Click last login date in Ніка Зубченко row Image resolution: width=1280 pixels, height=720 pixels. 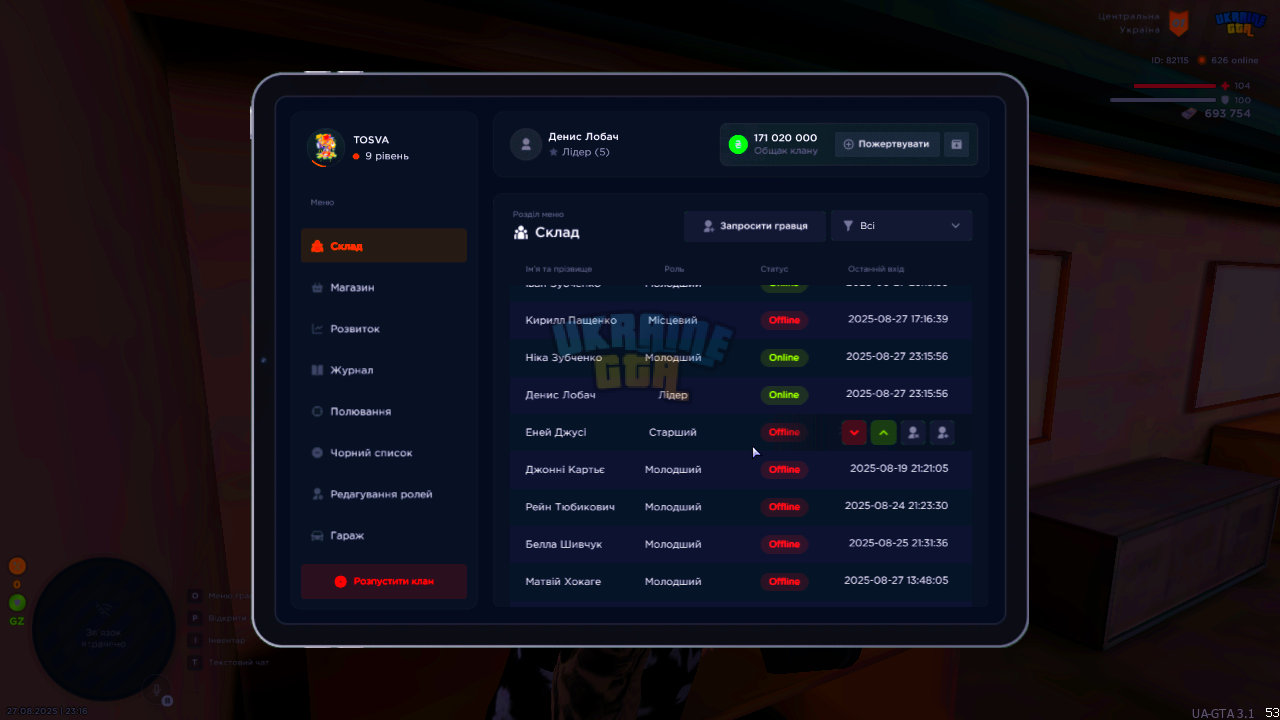point(897,357)
